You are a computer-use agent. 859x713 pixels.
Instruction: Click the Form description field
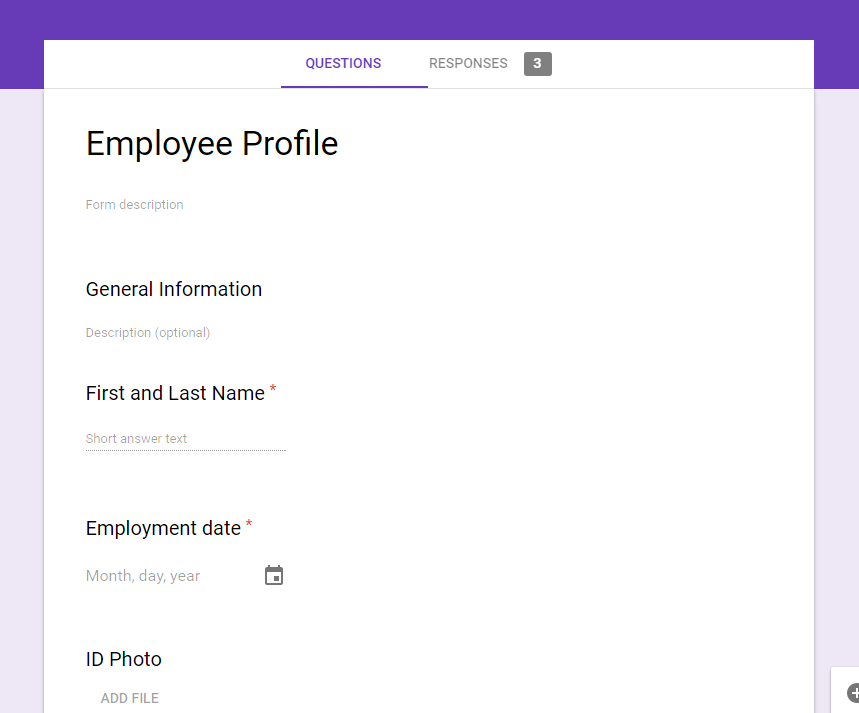click(x=135, y=204)
